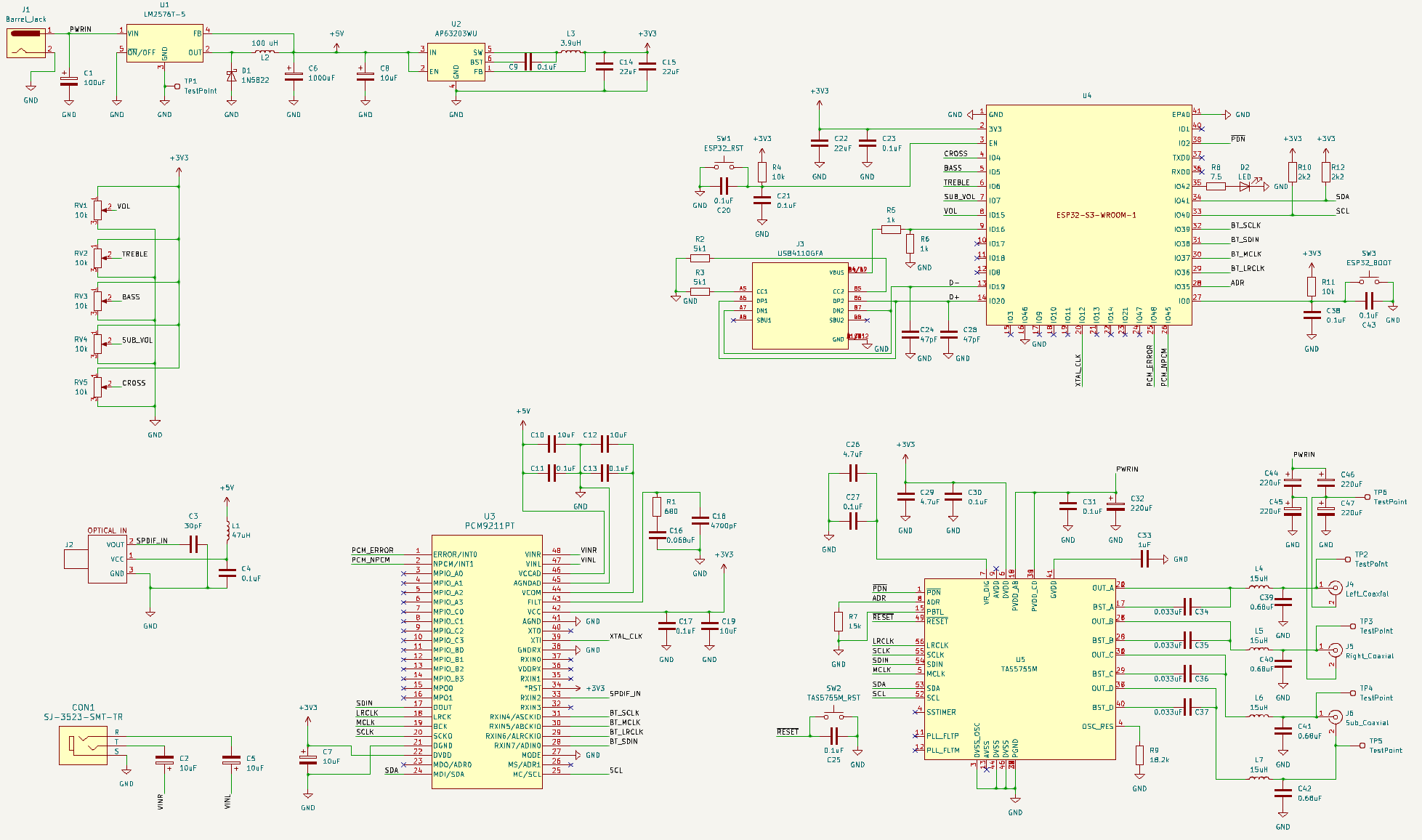The height and width of the screenshot is (840, 1422).
Task: Click the J4 Left_Coaxial connector
Action: (1334, 588)
